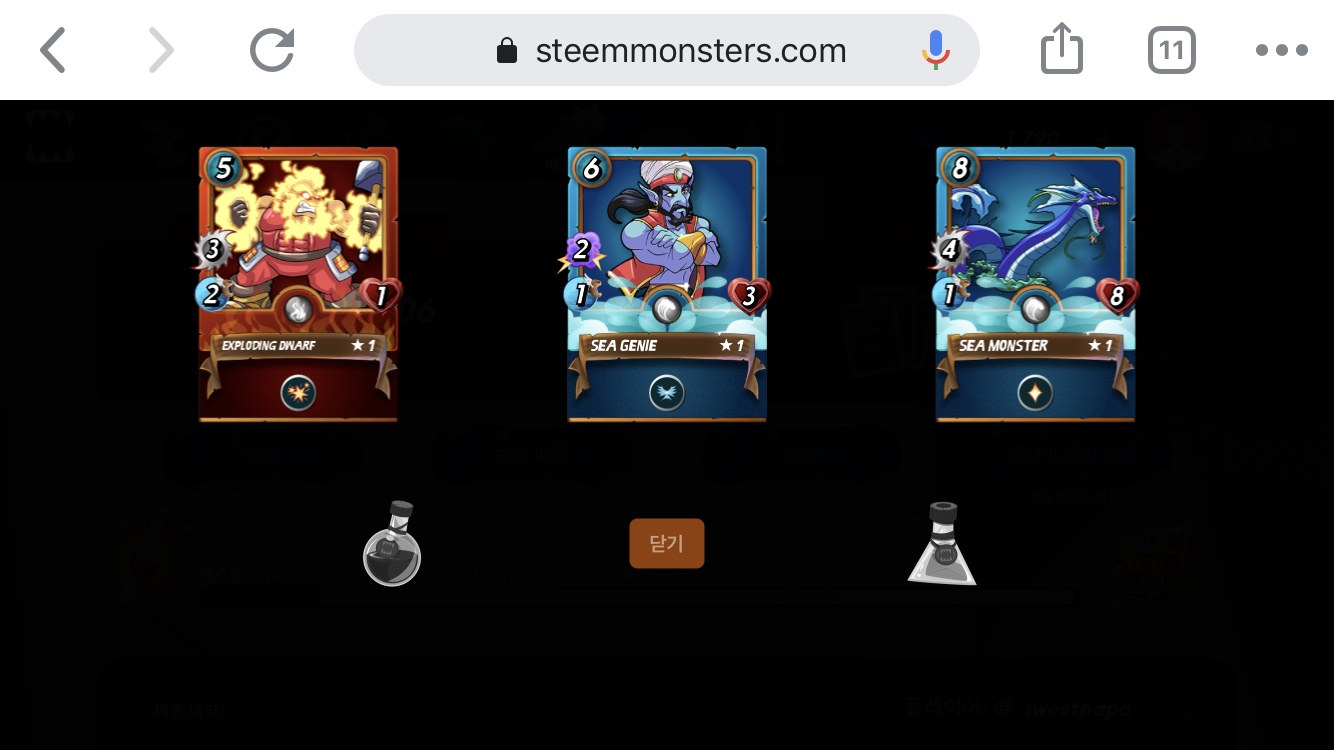Click the steemmonsters.com address bar
This screenshot has width=1334, height=750.
[x=667, y=50]
